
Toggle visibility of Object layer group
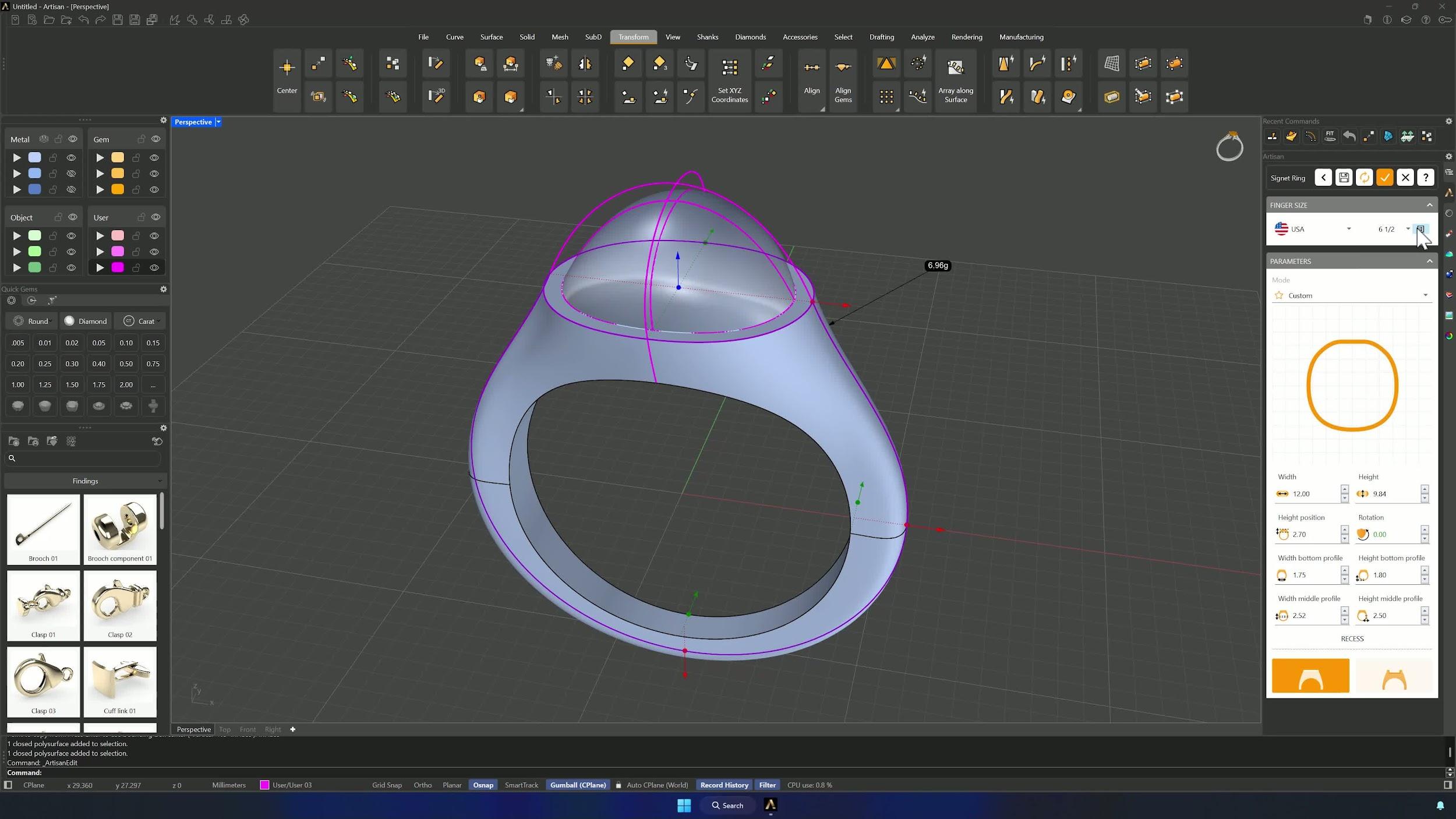(x=73, y=217)
